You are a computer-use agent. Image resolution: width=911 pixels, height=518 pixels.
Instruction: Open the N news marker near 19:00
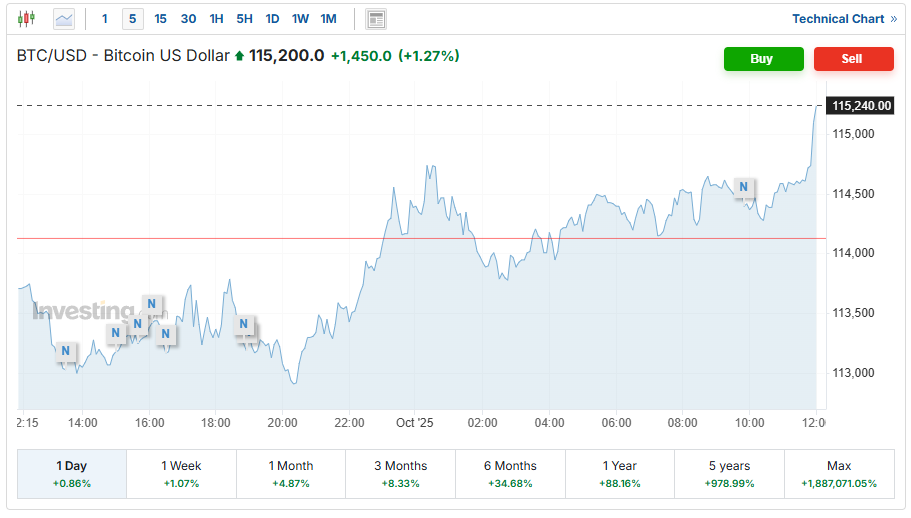click(243, 325)
